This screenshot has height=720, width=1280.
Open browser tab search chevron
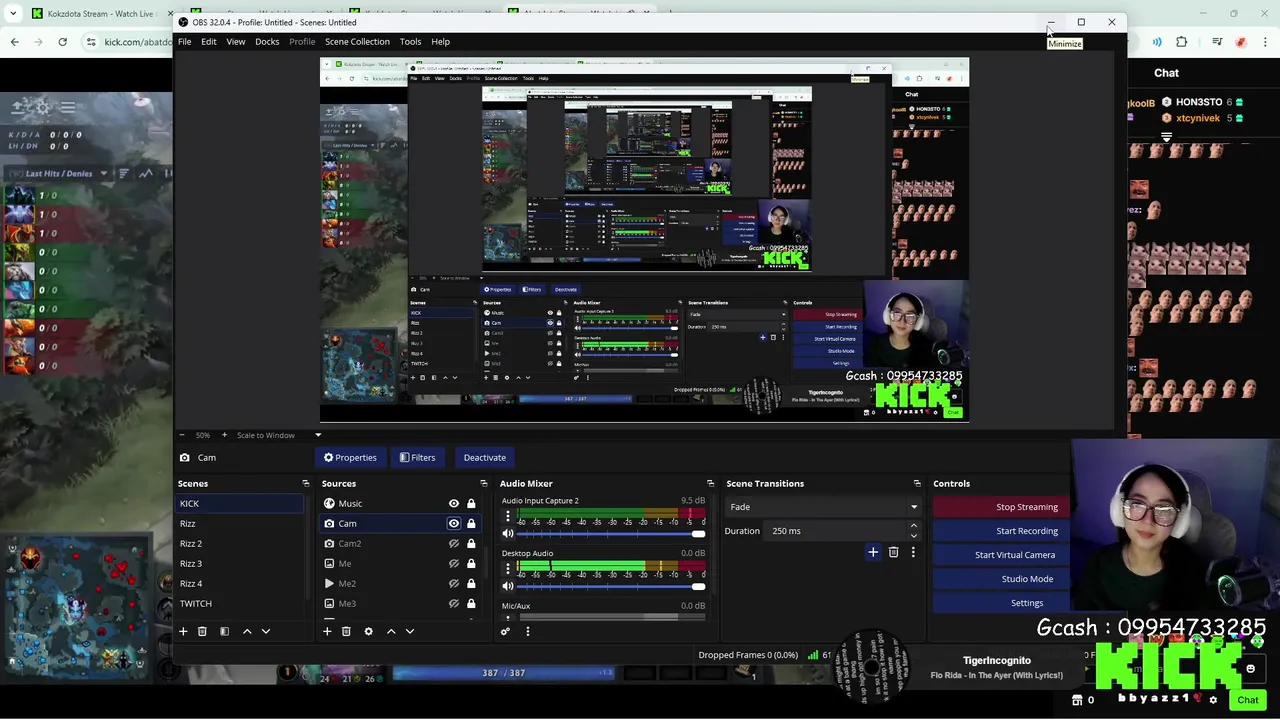click(x=13, y=13)
